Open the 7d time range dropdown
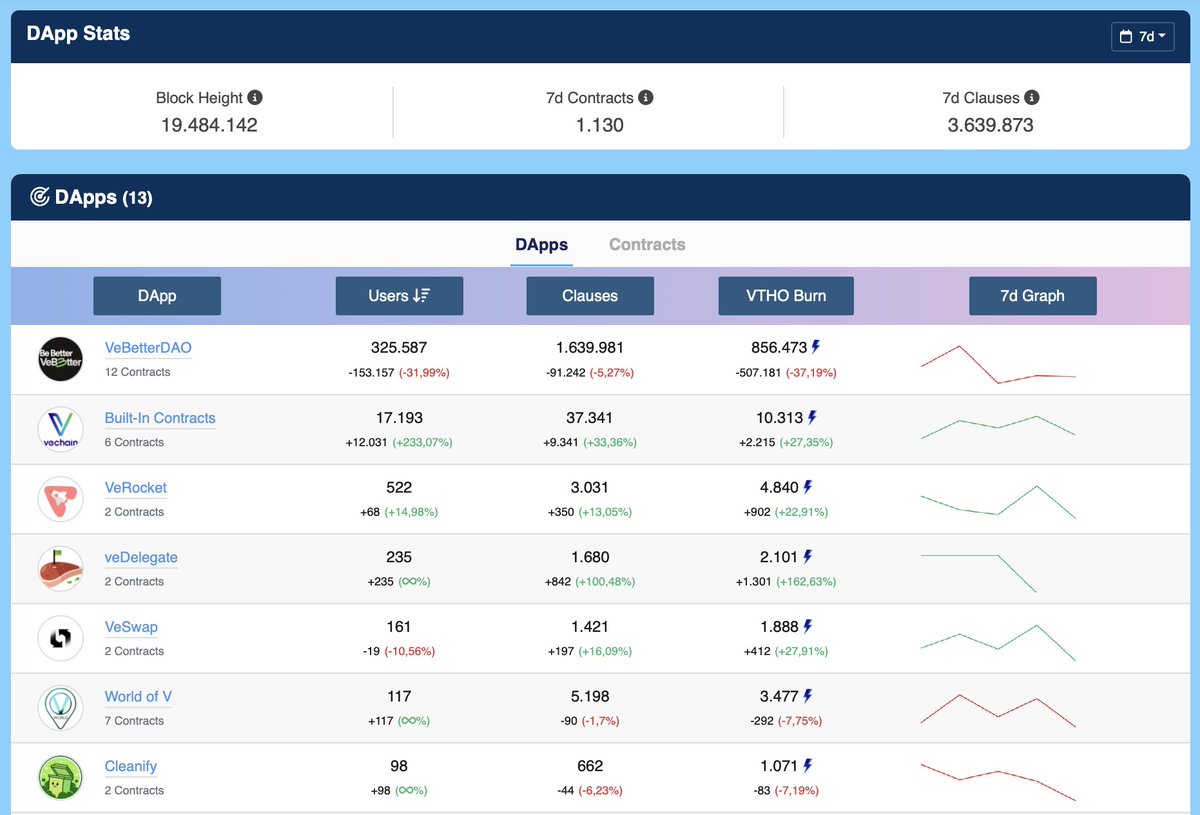 pyautogui.click(x=1142, y=37)
